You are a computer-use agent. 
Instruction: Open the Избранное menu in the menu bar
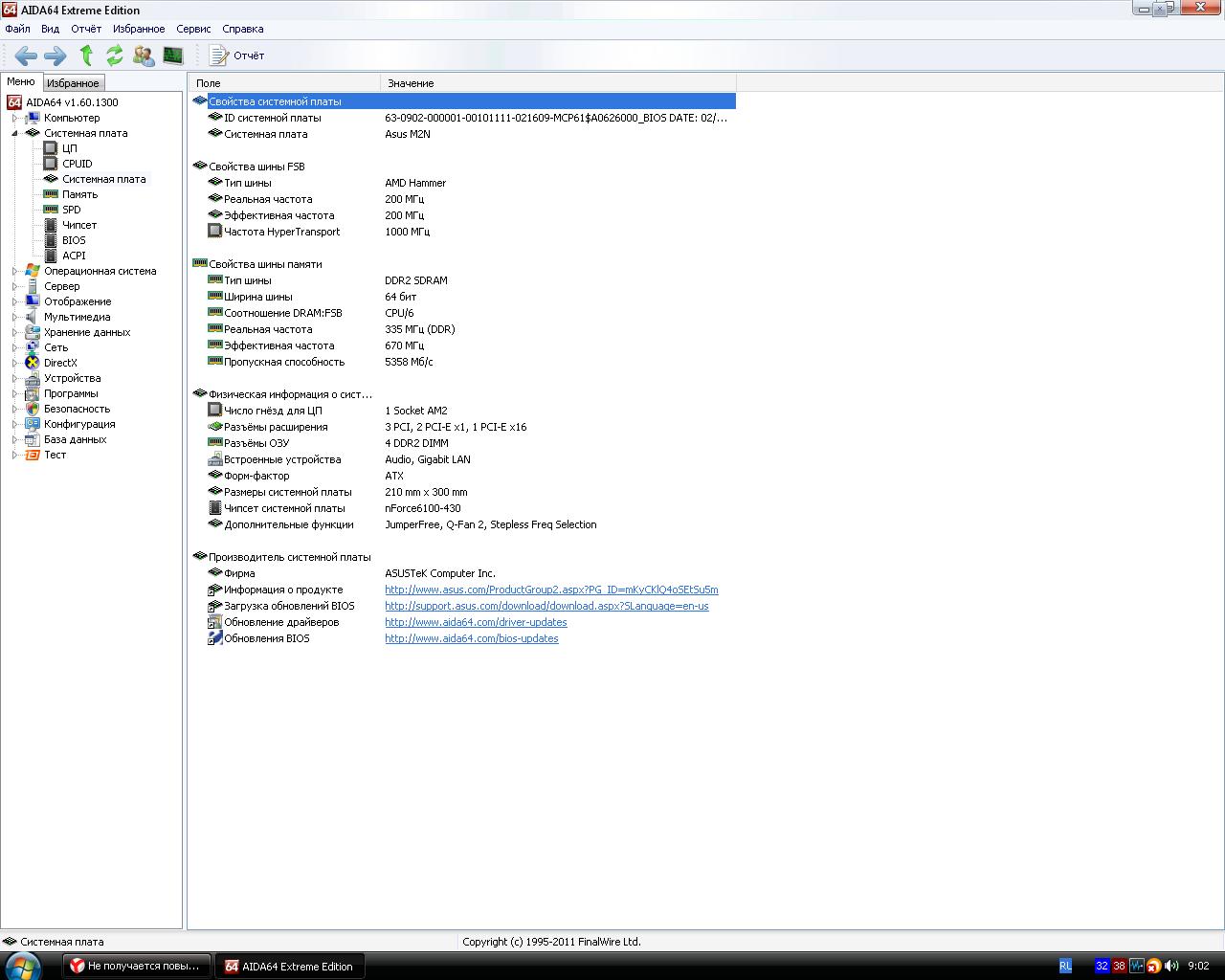pos(139,29)
